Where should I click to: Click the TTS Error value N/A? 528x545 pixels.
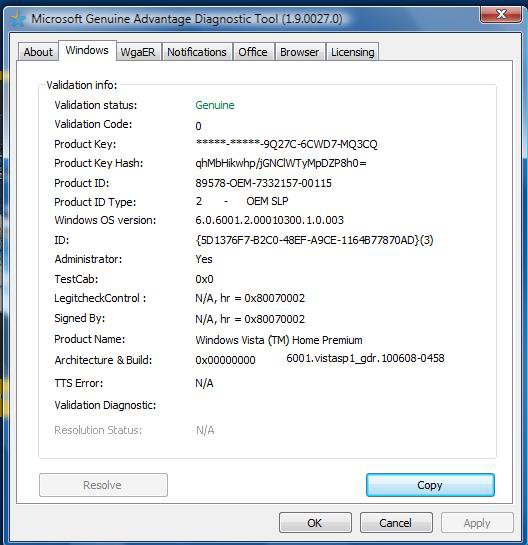coord(204,383)
